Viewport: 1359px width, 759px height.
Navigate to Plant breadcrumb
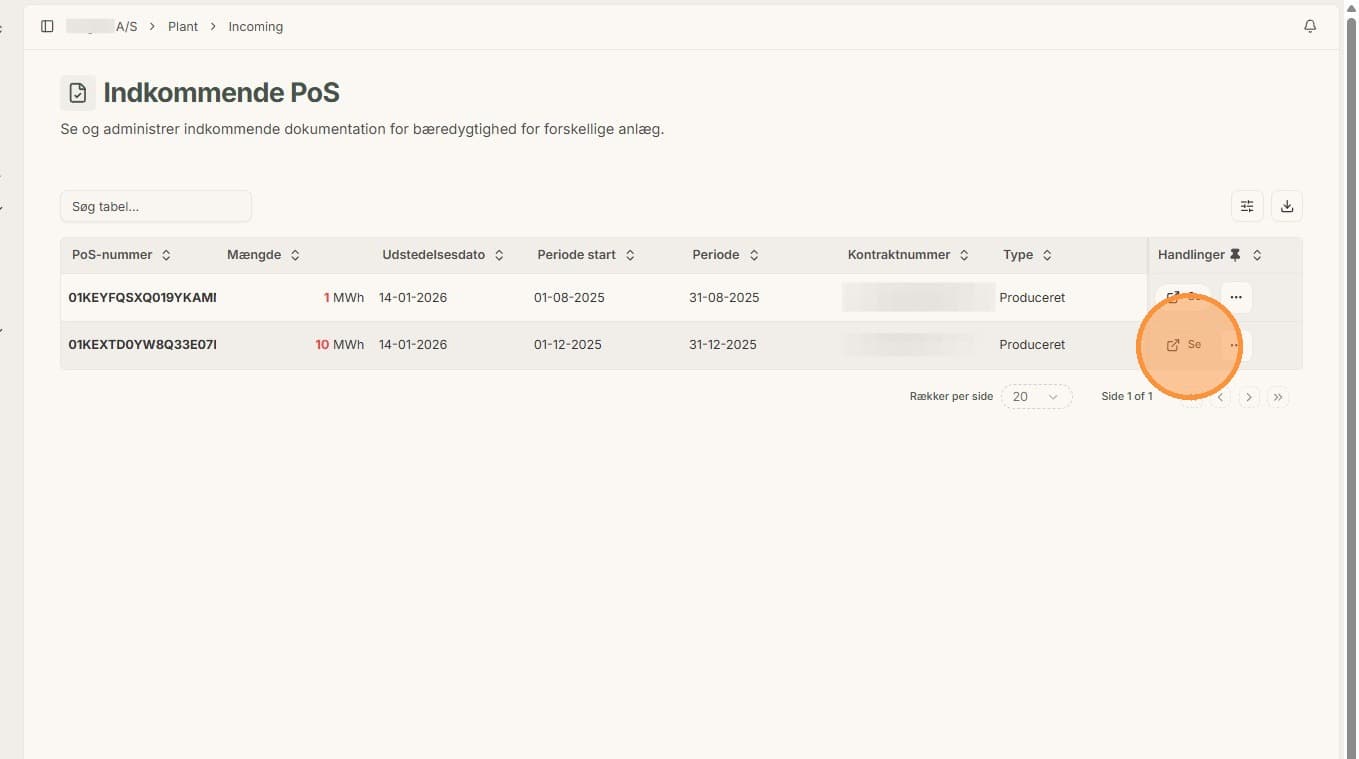[183, 27]
